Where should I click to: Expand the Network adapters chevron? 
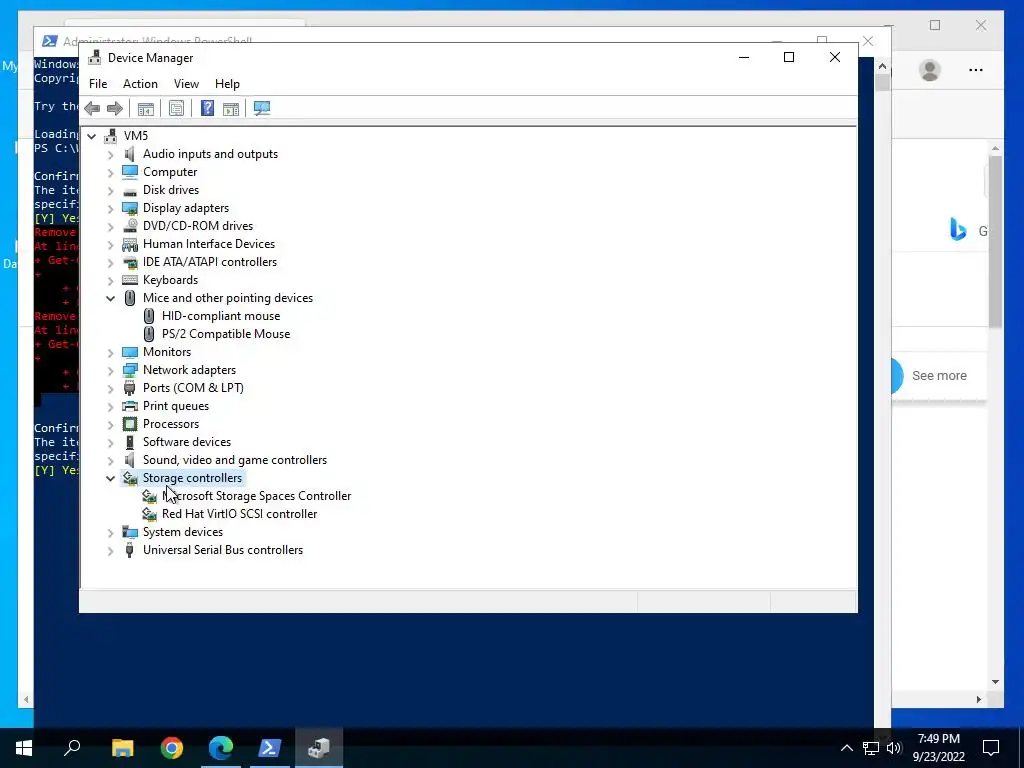110,371
